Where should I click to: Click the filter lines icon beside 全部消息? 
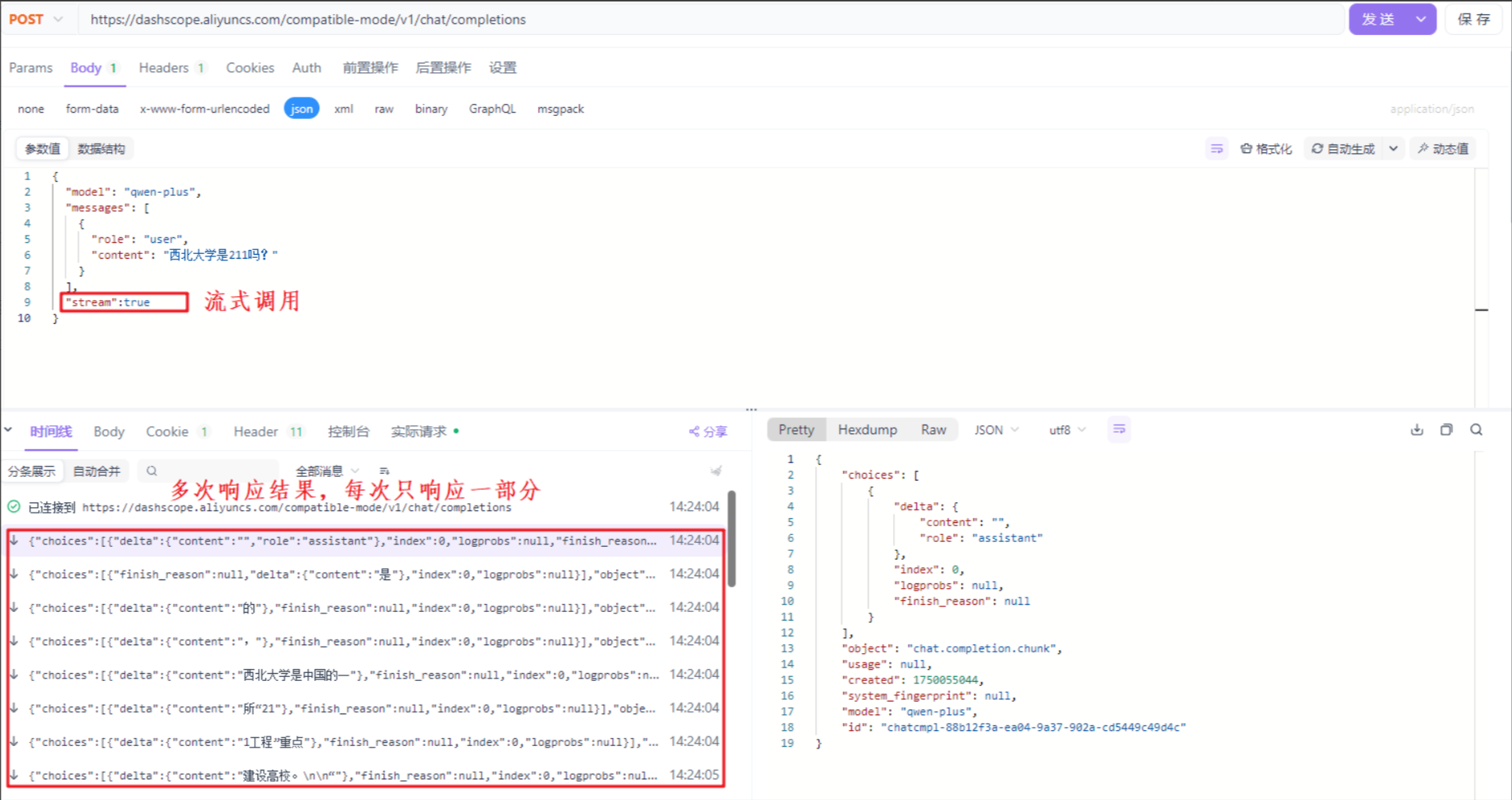click(x=384, y=471)
